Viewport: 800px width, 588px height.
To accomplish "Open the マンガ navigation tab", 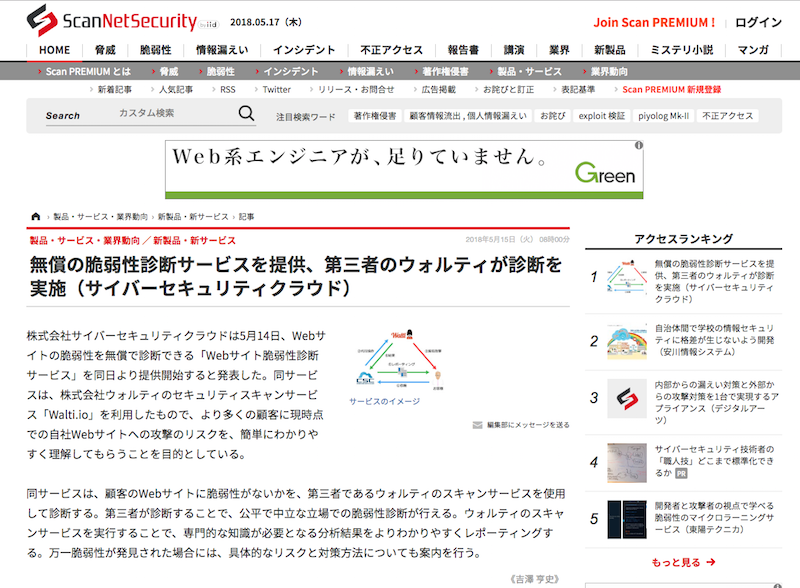I will click(x=753, y=50).
